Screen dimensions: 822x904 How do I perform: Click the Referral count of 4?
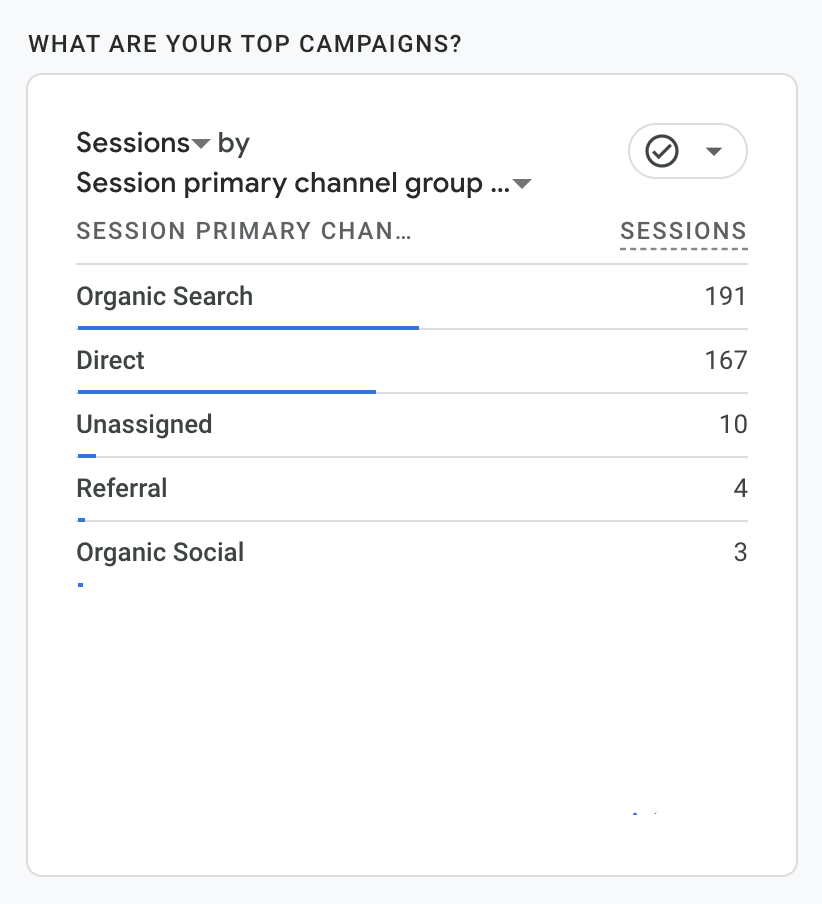tap(740, 489)
